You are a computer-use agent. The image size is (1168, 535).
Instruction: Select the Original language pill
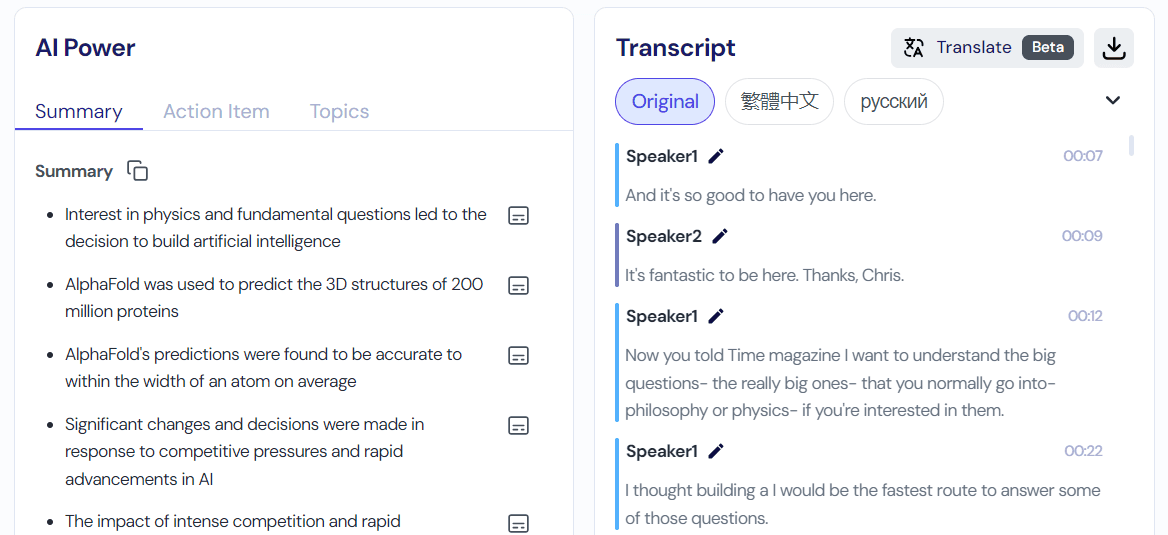pos(665,101)
